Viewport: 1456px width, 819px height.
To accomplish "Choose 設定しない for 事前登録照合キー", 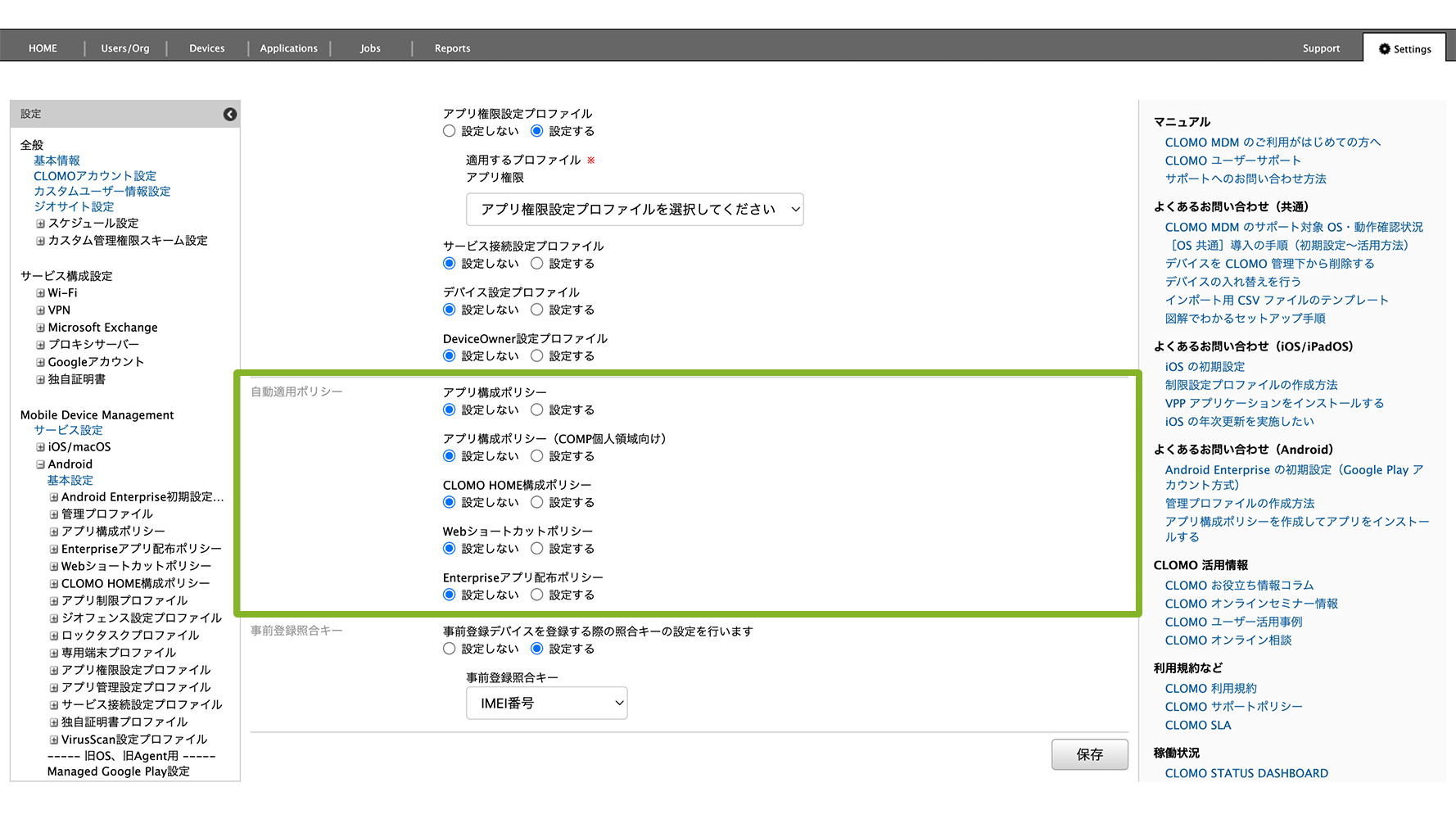I will click(449, 649).
